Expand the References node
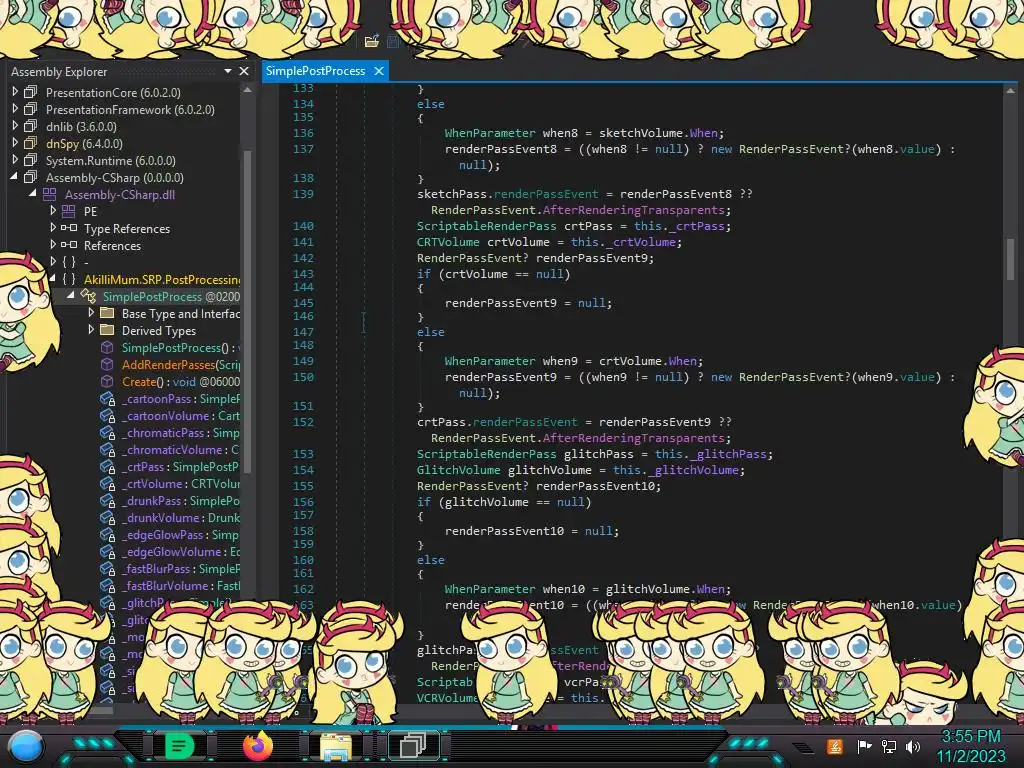The width and height of the screenshot is (1024, 768). tap(53, 245)
